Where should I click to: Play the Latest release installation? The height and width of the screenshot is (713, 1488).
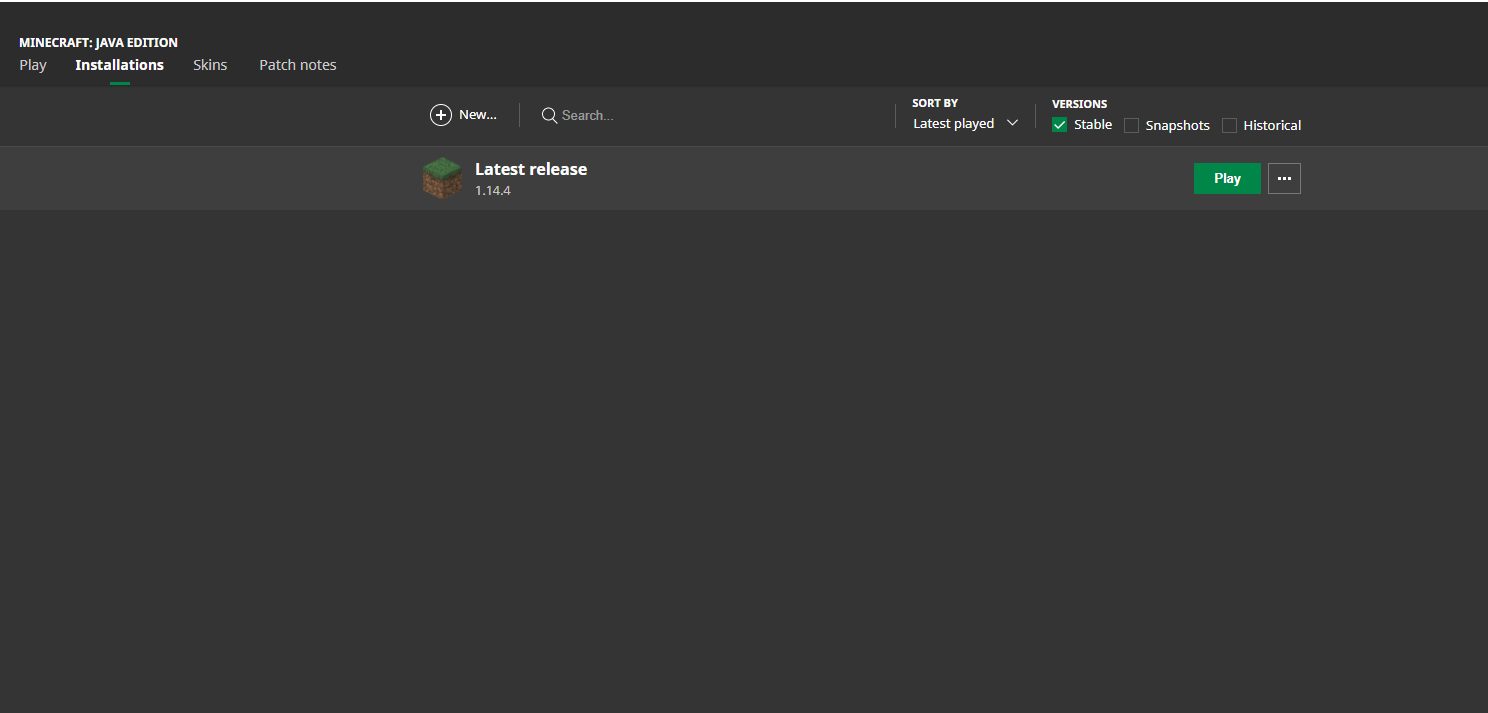(x=1227, y=178)
